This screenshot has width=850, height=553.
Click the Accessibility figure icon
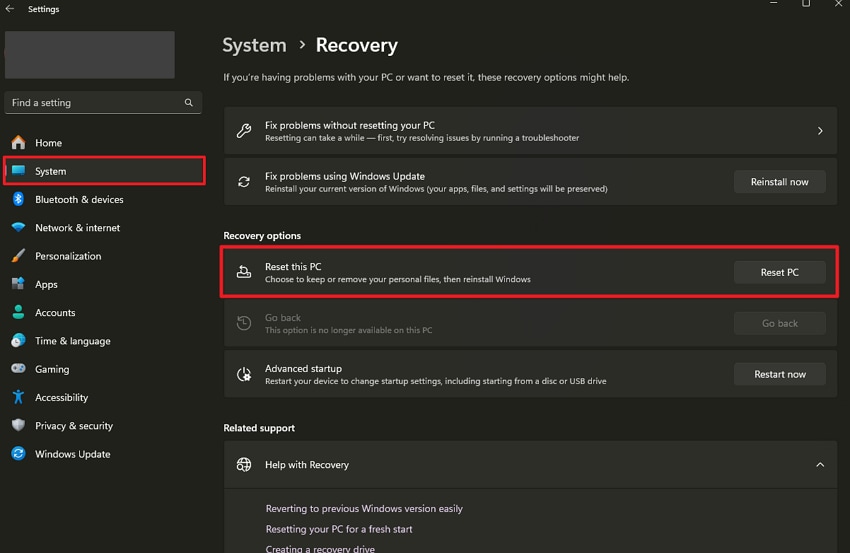pyautogui.click(x=18, y=397)
